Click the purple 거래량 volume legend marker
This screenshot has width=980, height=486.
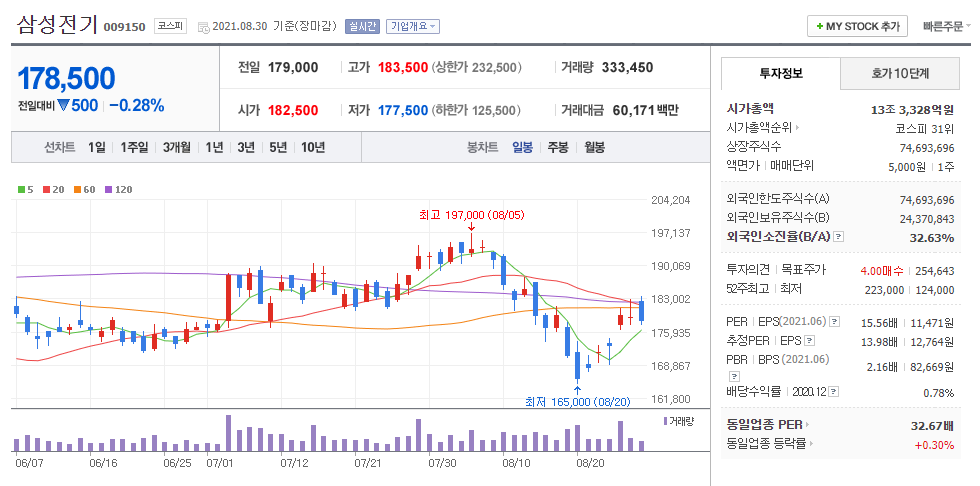(666, 421)
